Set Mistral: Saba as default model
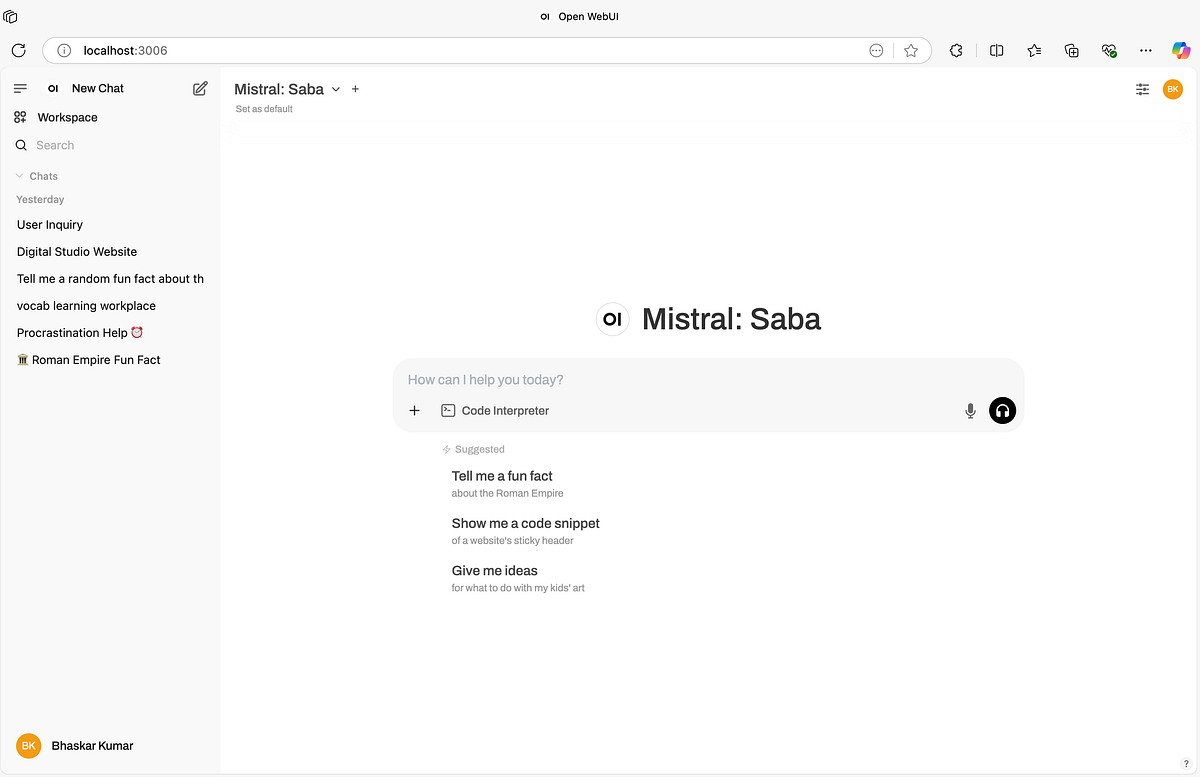 pyautogui.click(x=263, y=108)
